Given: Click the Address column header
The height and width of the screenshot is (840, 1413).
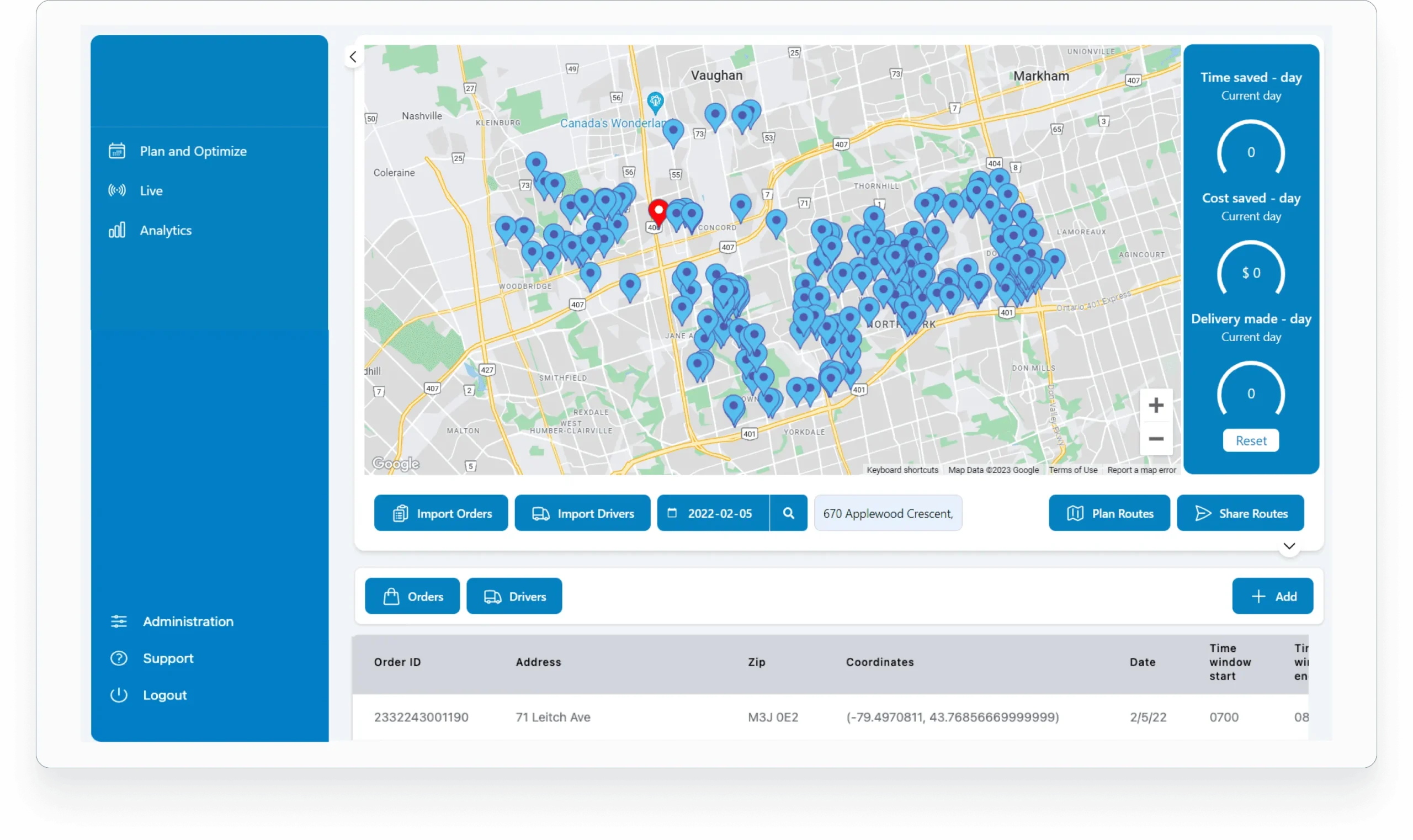Looking at the screenshot, I should [x=538, y=662].
